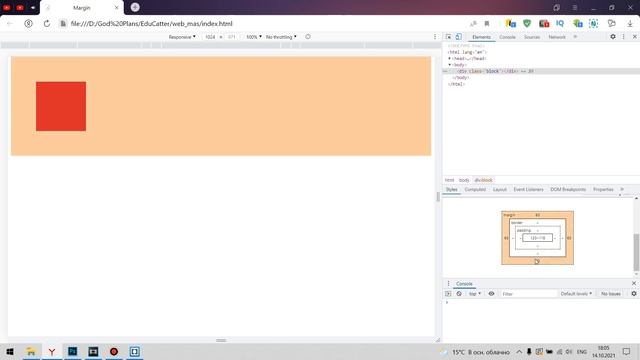Toggle the device toolbar icon in DevTools

coord(458,37)
